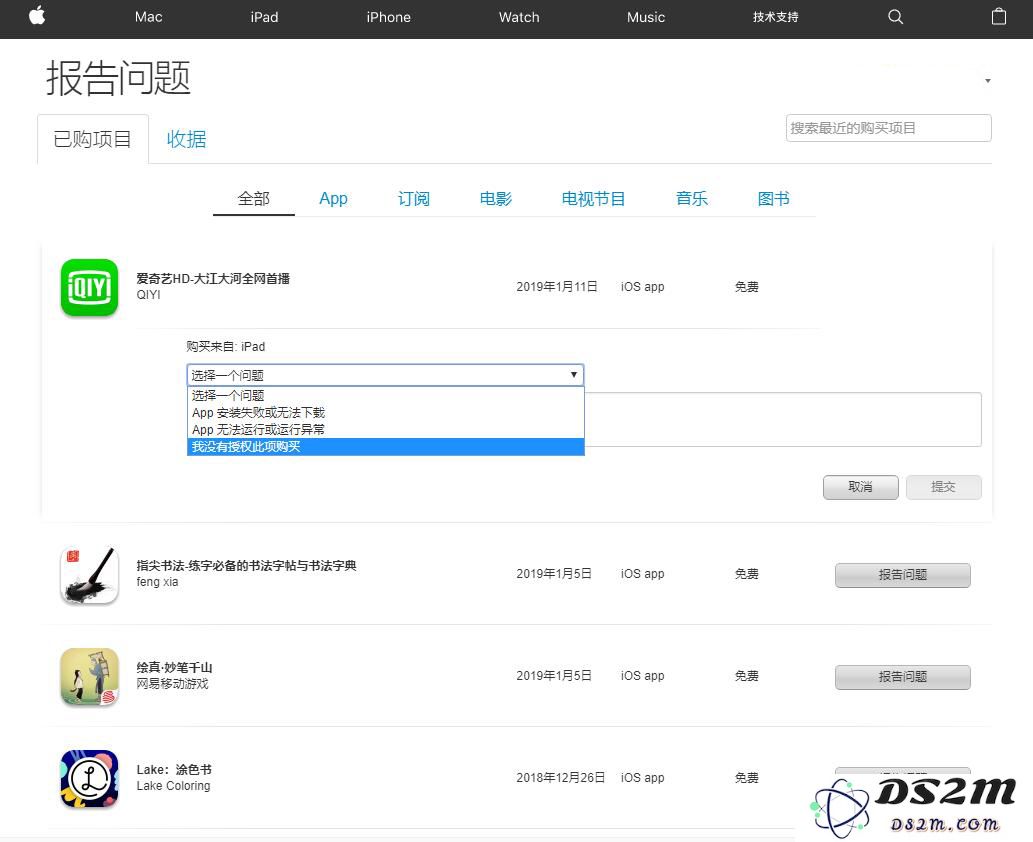1033x842 pixels.
Task: Choose App 无法运行或运行异常 option
Action: [x=385, y=430]
